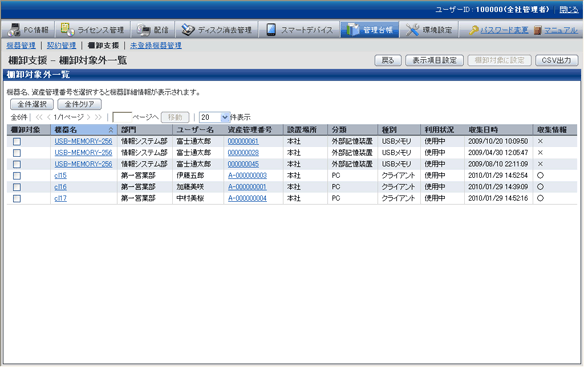The height and width of the screenshot is (367, 584).
Task: Select the ディスク消去管理 disk icon
Action: pos(188,30)
